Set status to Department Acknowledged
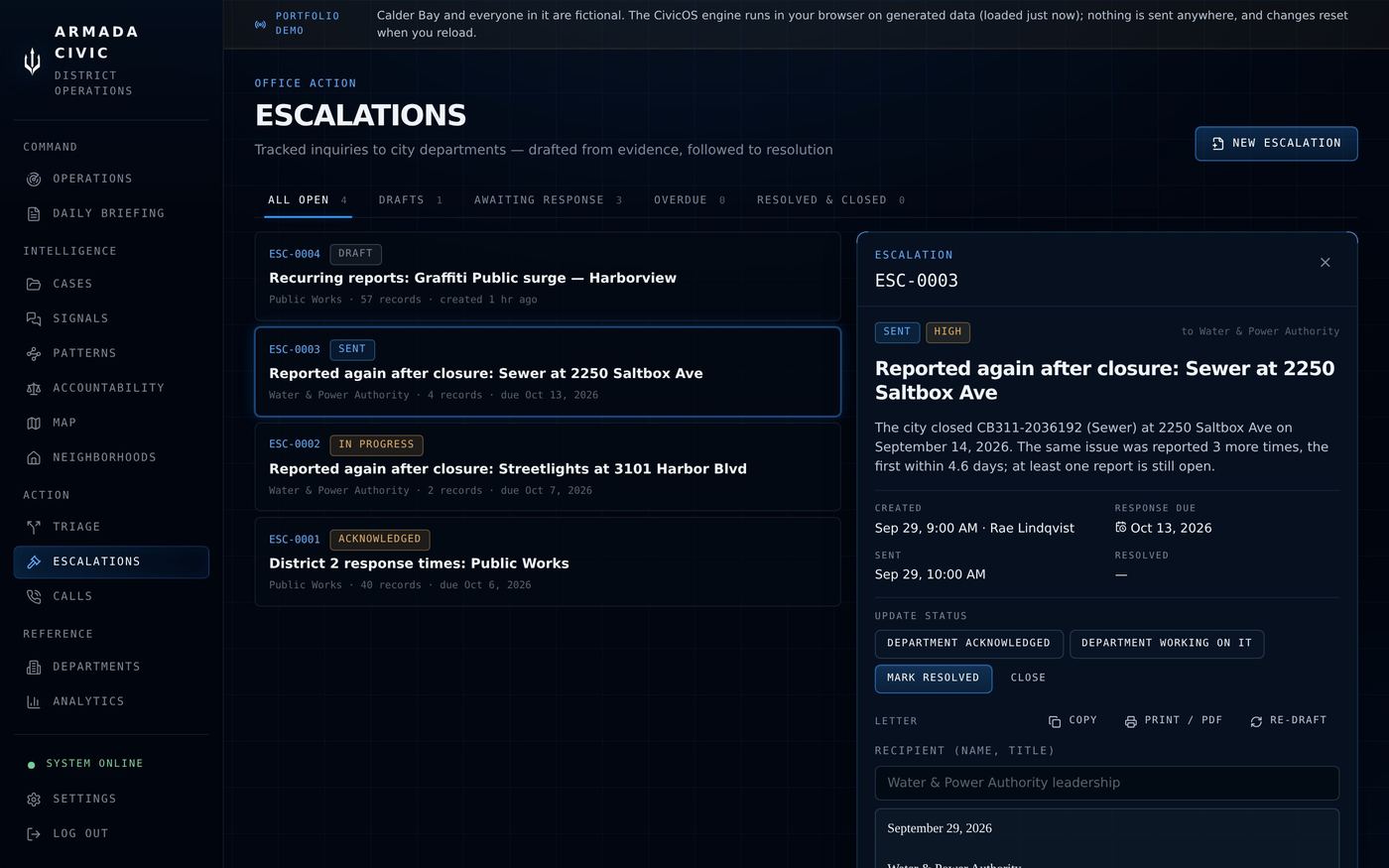The image size is (1389, 868). point(968,644)
